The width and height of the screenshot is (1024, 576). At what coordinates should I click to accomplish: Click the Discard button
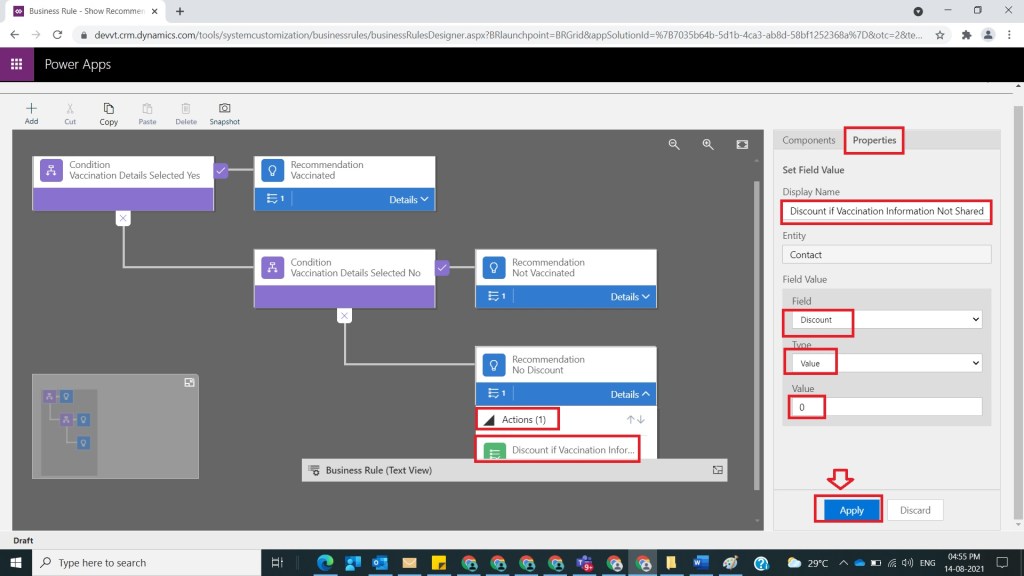[x=914, y=510]
